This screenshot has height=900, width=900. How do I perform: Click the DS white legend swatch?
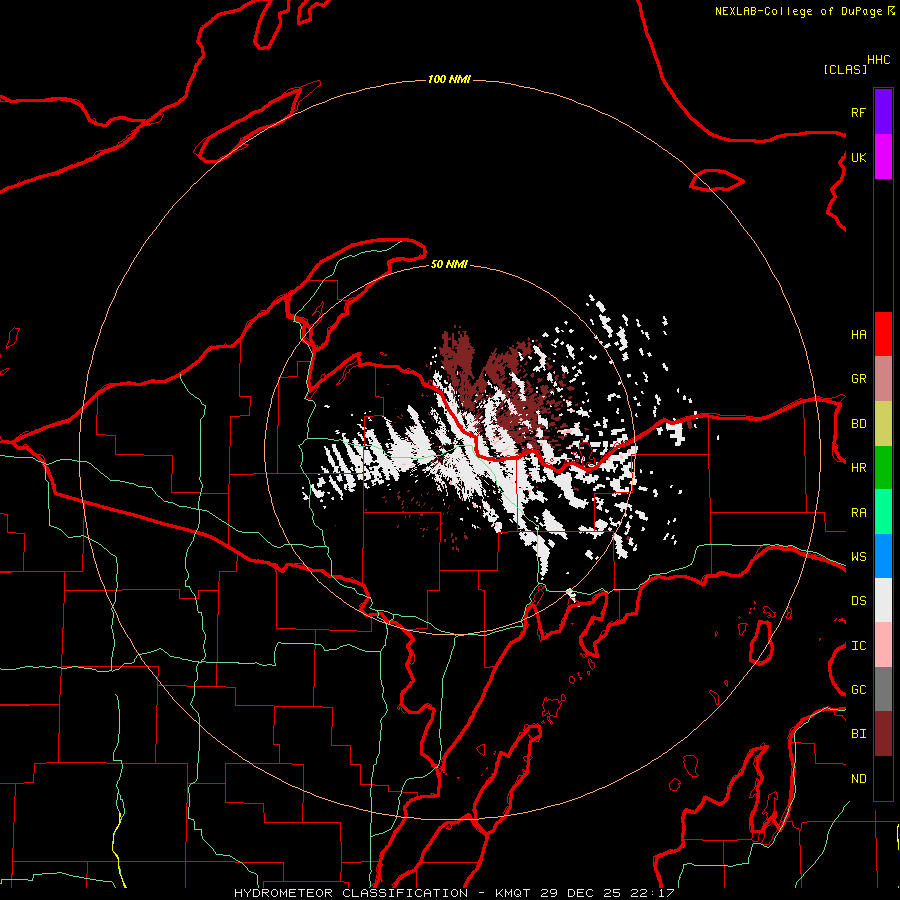pos(883,600)
